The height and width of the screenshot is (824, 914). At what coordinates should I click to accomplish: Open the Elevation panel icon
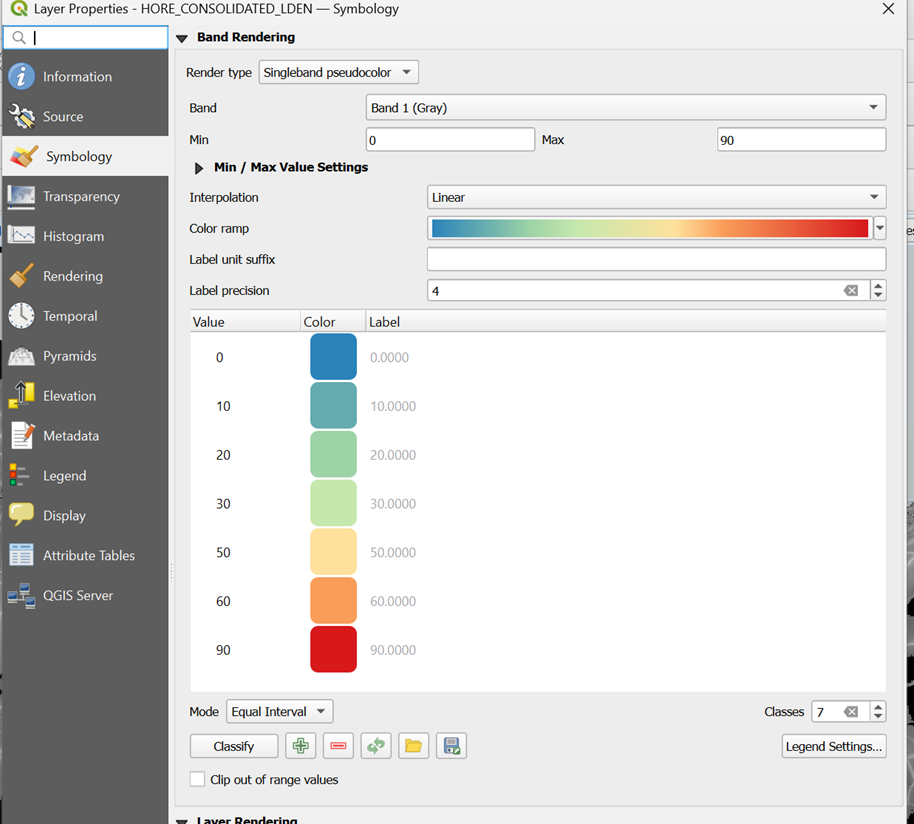(22, 396)
